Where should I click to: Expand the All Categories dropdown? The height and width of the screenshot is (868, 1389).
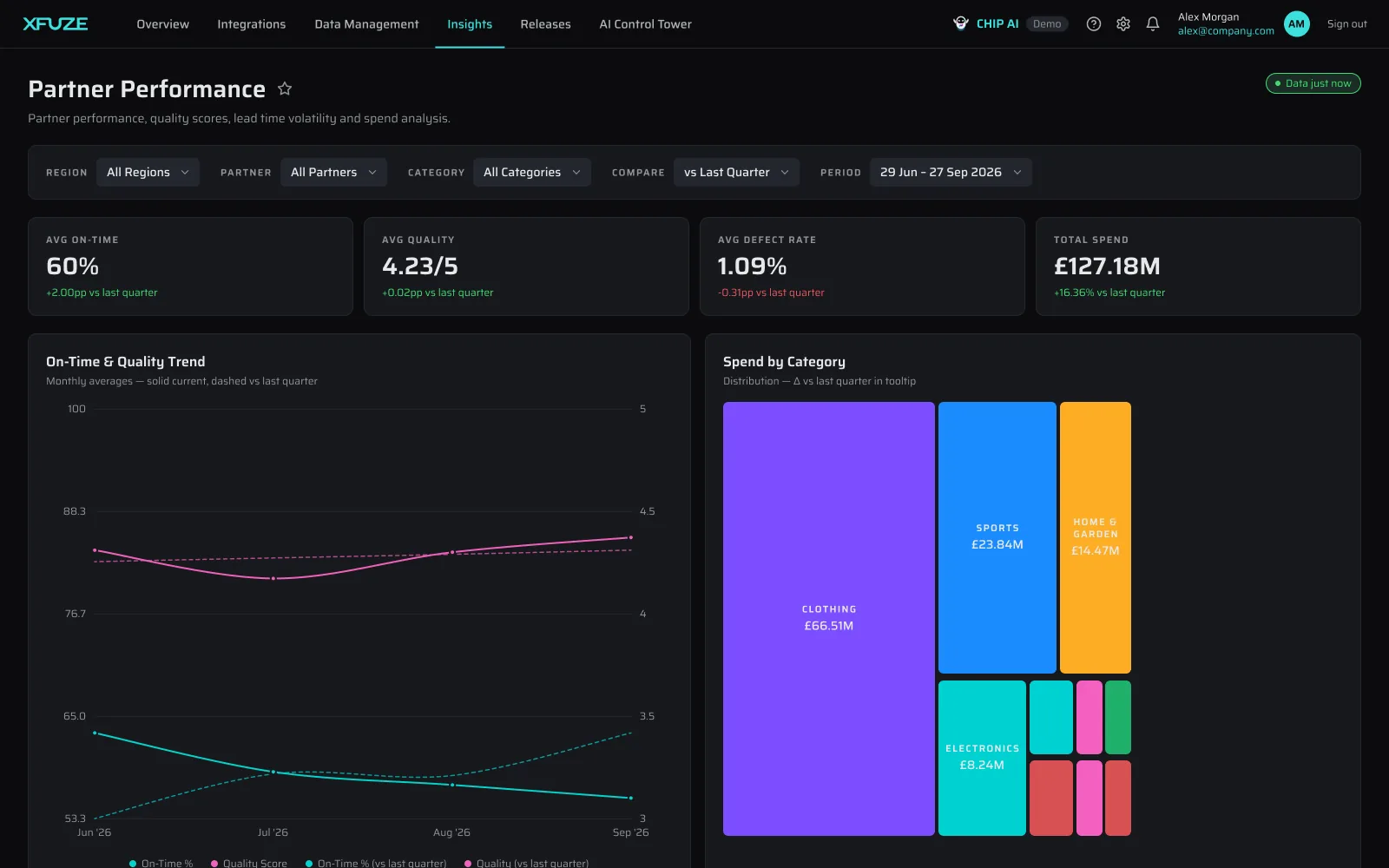(532, 172)
